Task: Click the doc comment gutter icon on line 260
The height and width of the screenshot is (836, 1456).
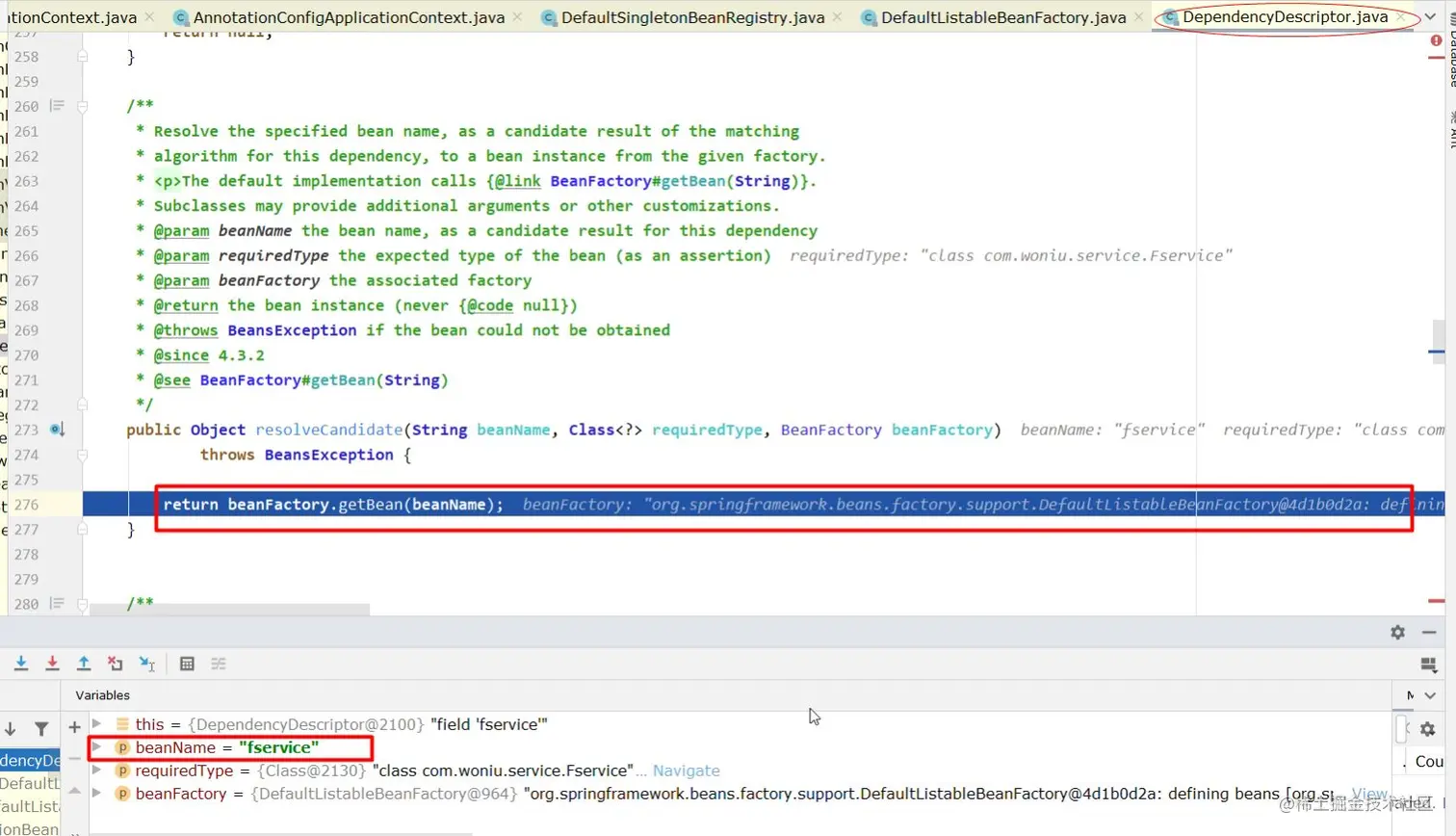Action: coord(57,106)
